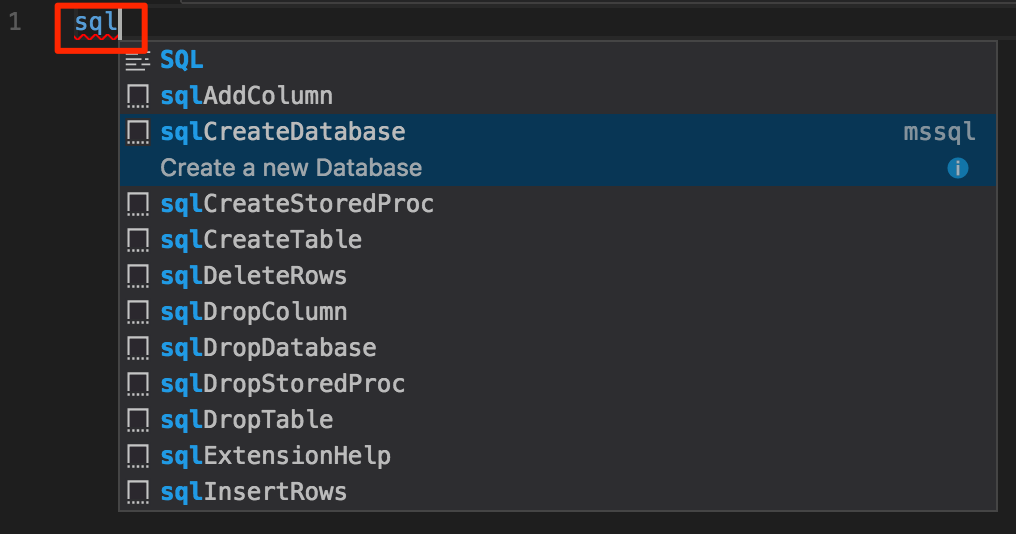Click the snippet icon beside sqlInsertRows
The image size is (1016, 534).
tap(138, 492)
